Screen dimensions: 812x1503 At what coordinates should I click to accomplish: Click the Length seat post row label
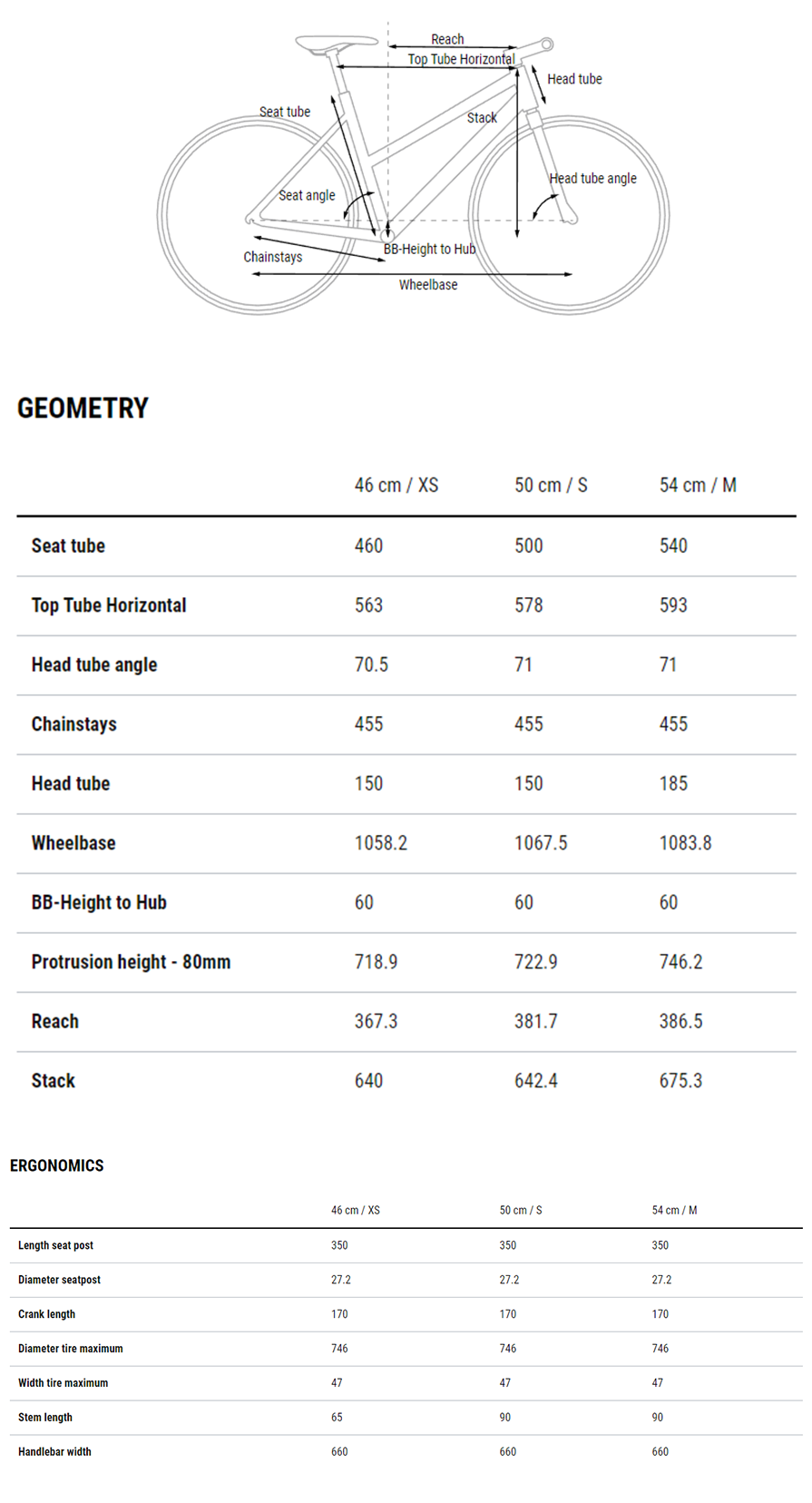coord(55,1245)
